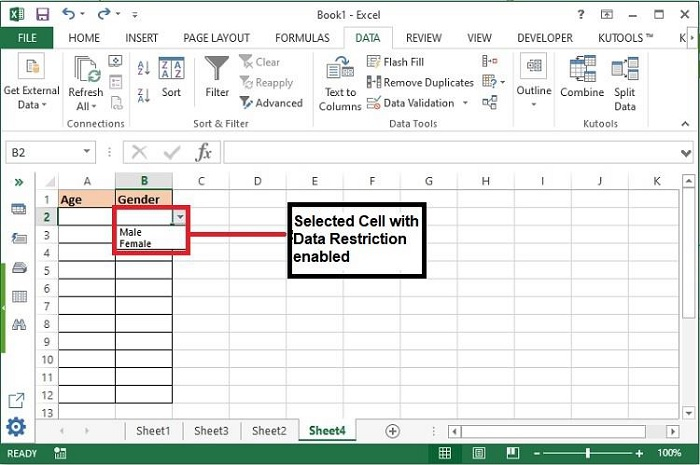Screen dimensions: 700x465
Task: Open the Sort dialog
Action: 171,77
